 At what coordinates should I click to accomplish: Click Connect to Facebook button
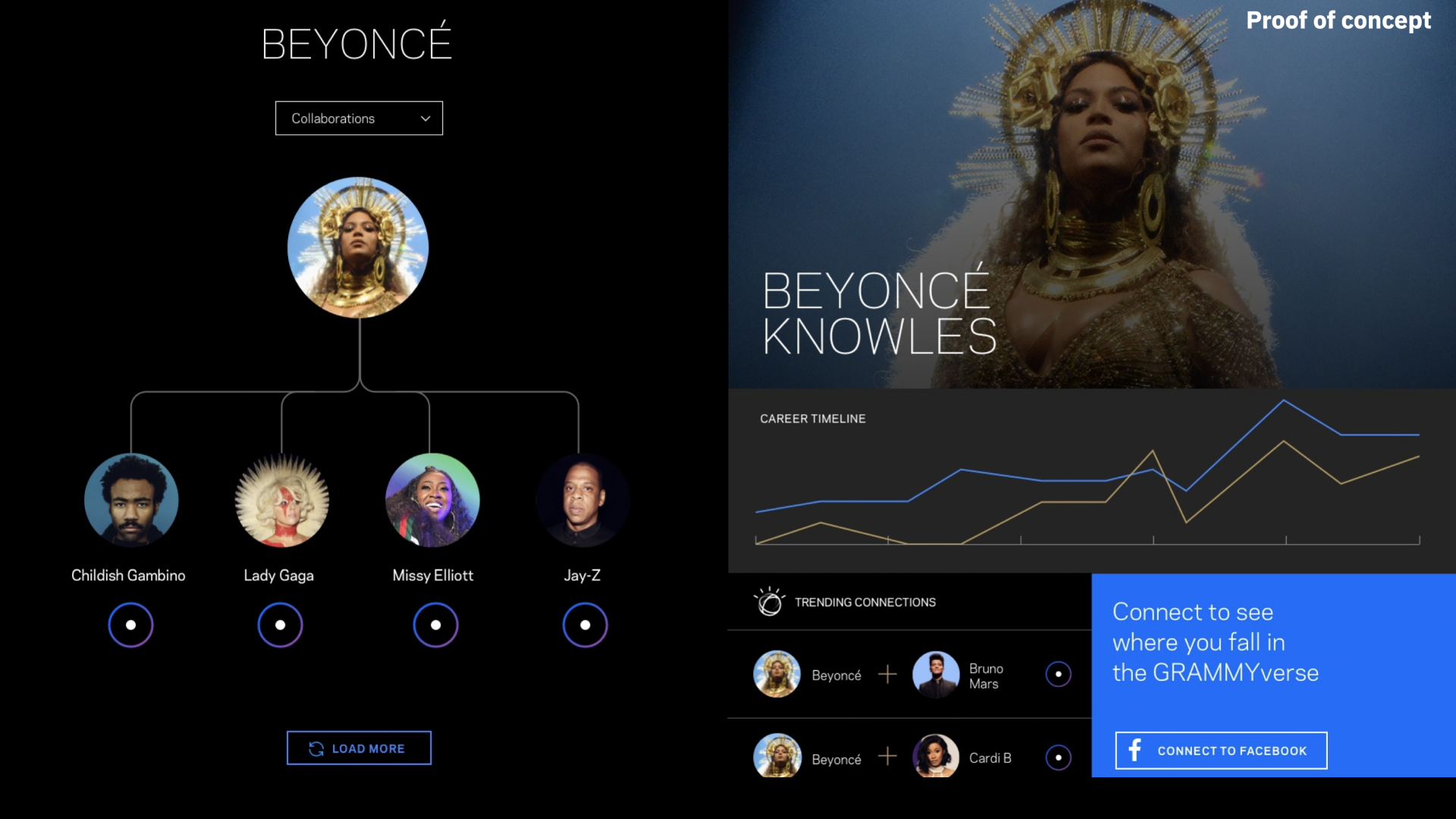[x=1221, y=751]
